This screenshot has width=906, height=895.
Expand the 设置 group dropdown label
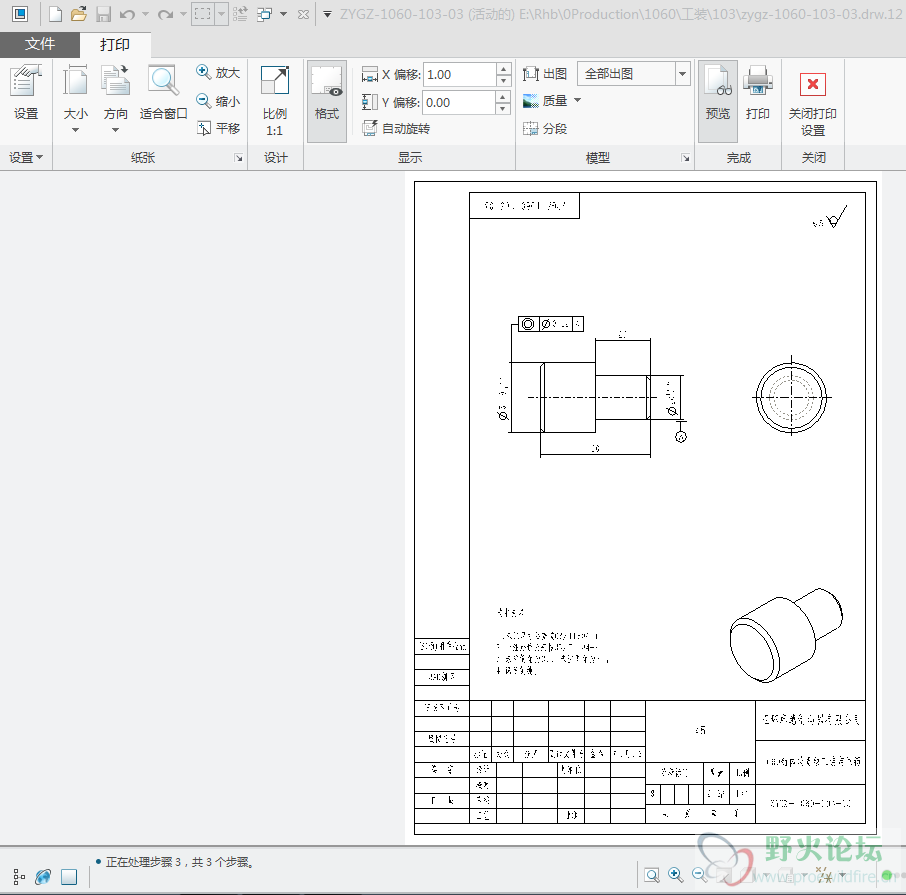coord(26,158)
